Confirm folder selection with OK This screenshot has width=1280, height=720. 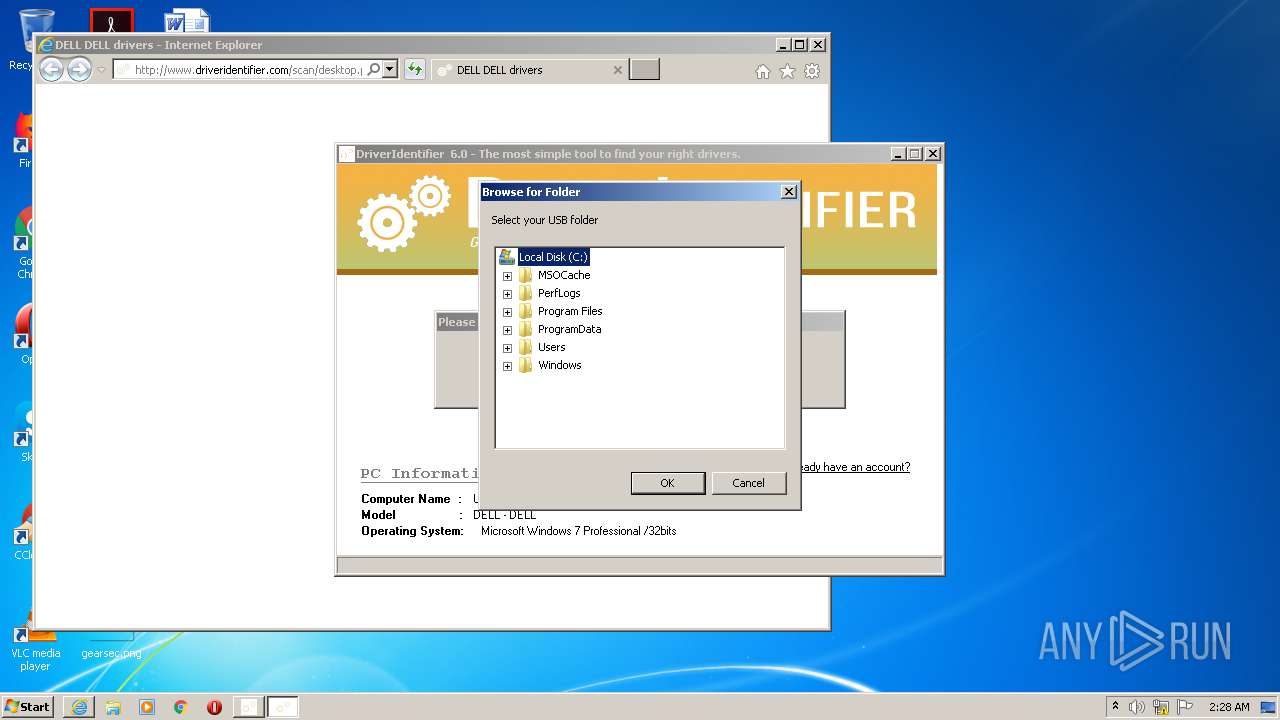click(x=667, y=483)
